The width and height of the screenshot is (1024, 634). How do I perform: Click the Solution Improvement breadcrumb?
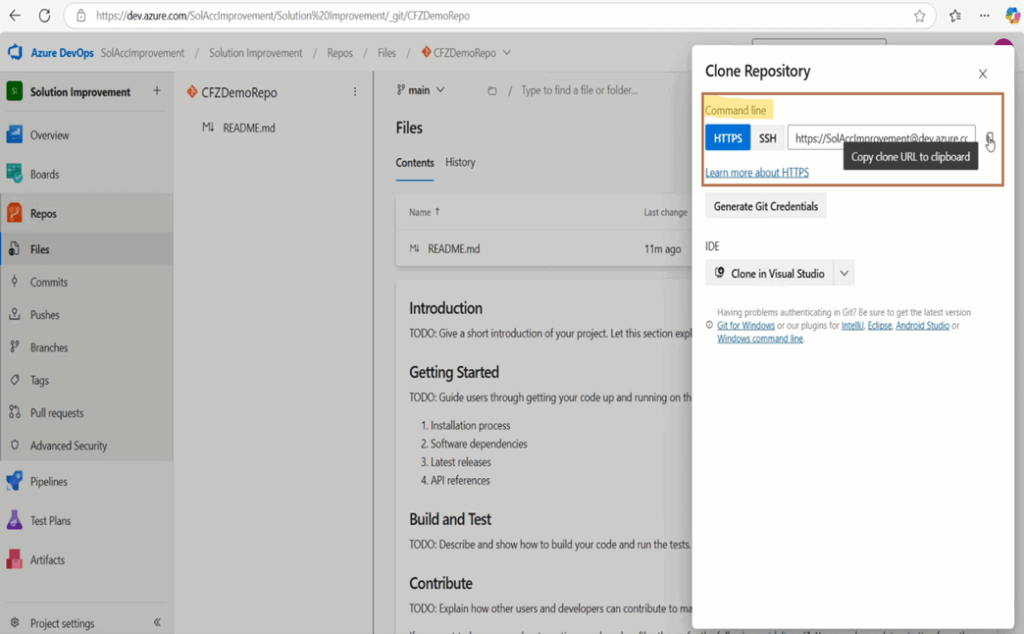pyautogui.click(x=255, y=53)
